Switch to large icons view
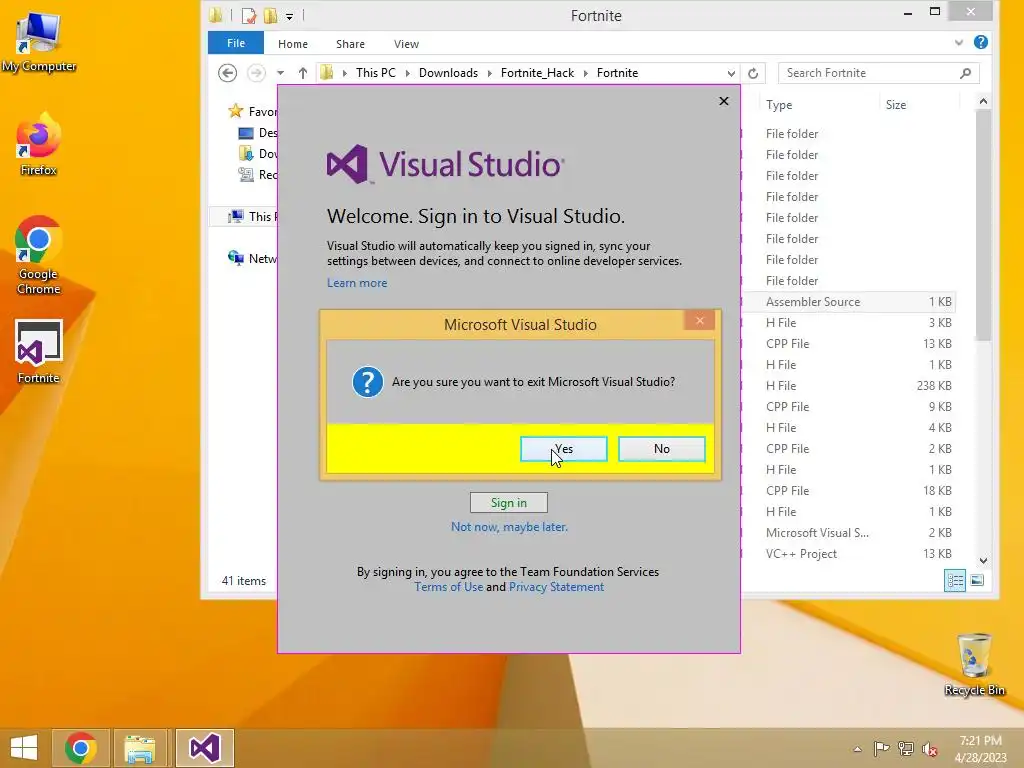 point(977,580)
